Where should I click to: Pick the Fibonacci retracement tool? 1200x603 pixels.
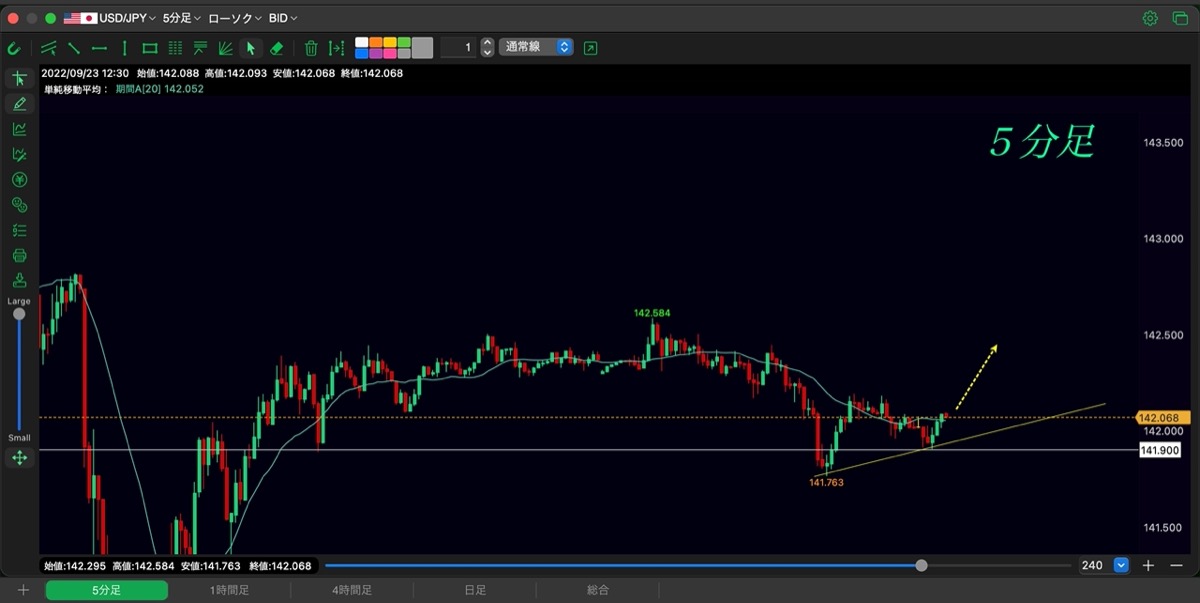click(x=200, y=47)
